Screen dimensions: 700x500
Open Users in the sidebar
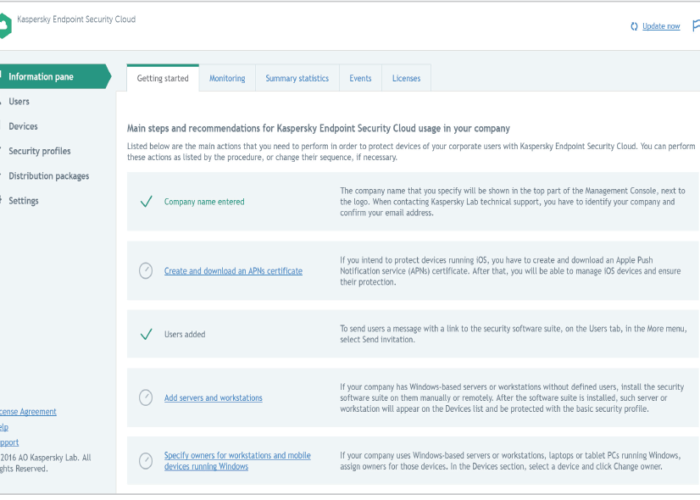tap(19, 101)
